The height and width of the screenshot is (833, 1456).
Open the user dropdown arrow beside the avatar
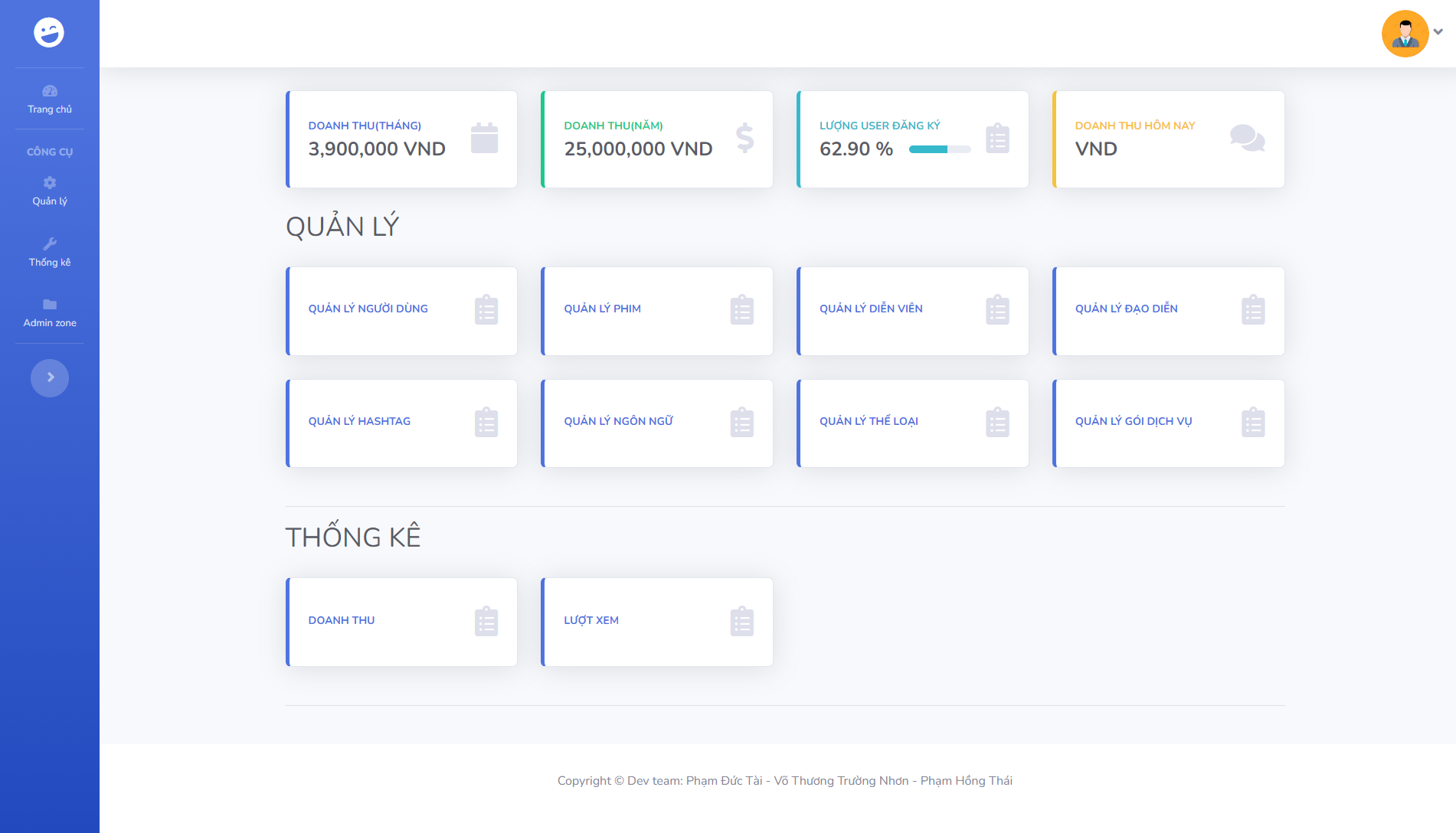[1438, 32]
